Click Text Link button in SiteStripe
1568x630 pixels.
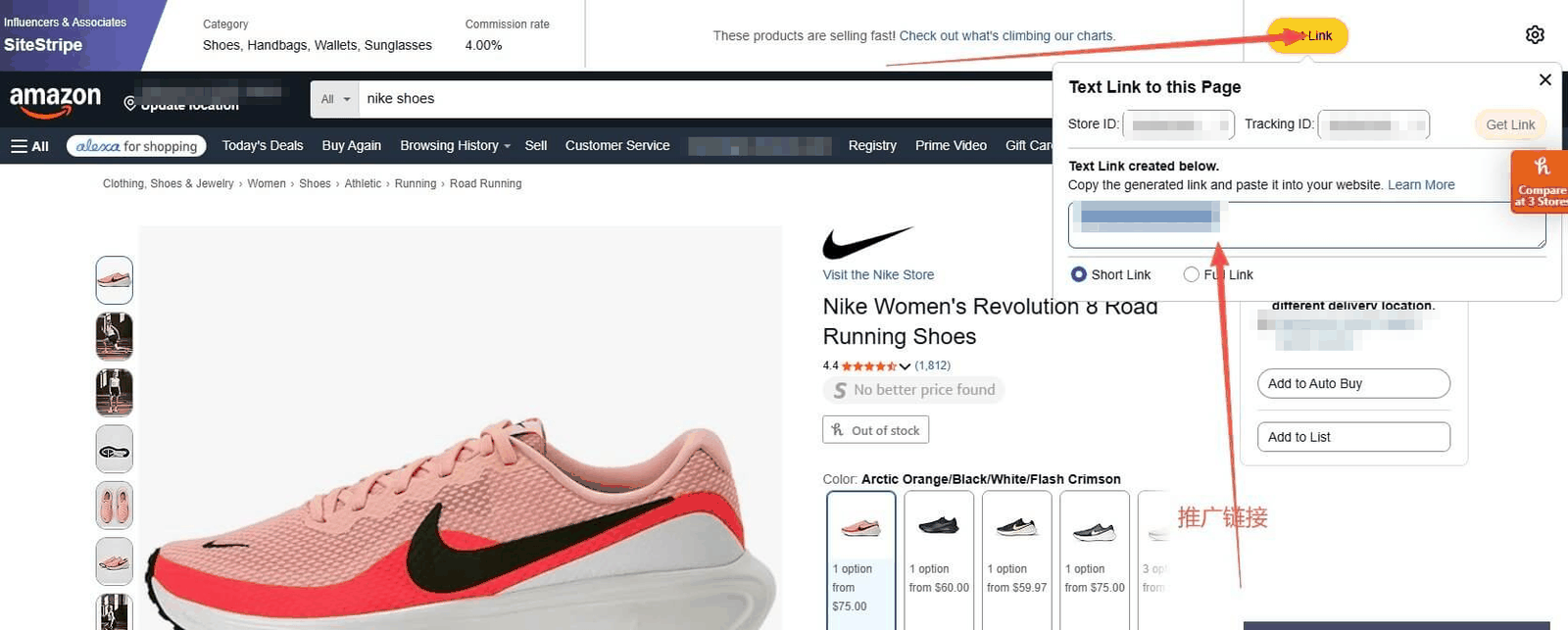[1307, 35]
